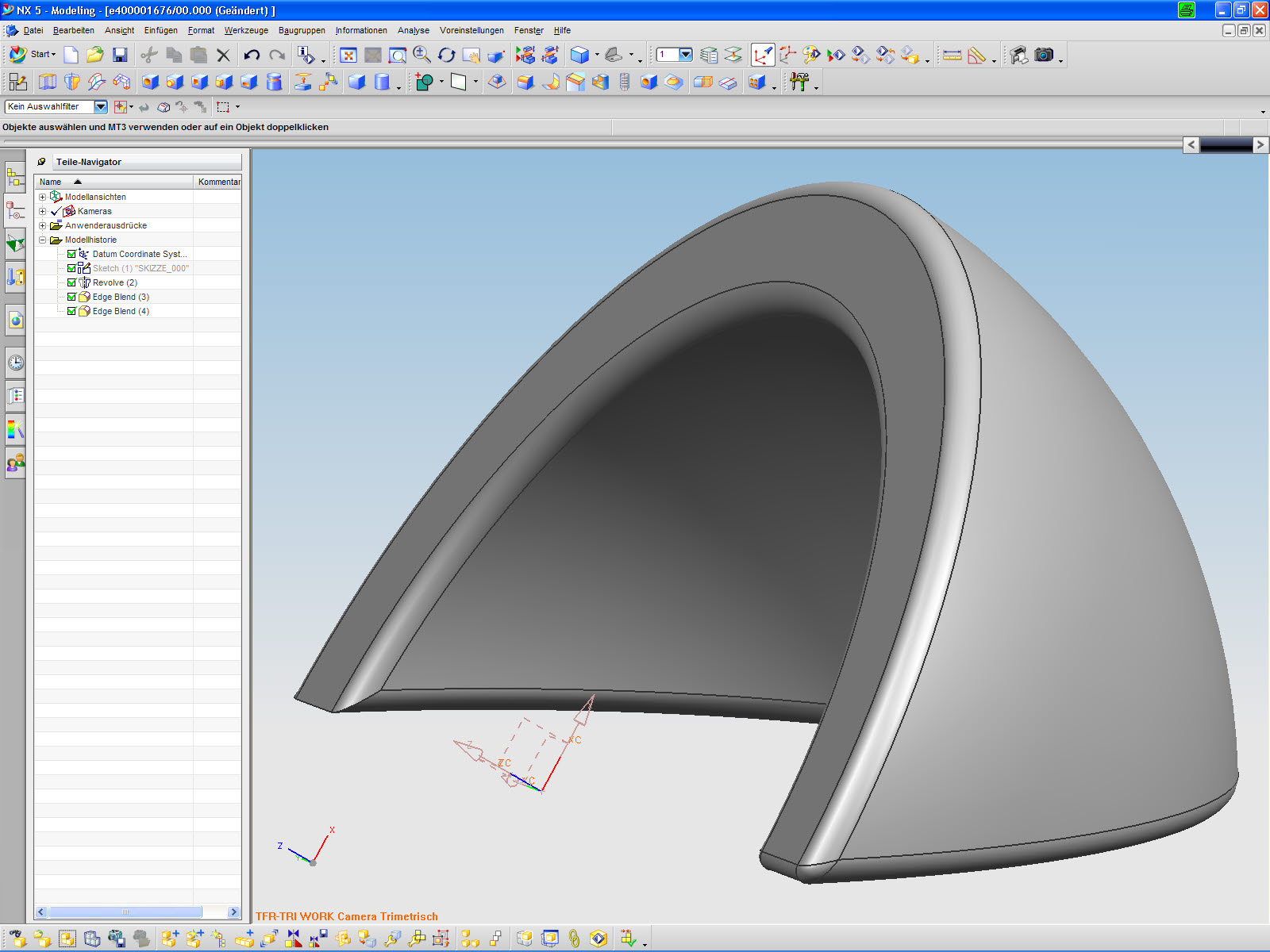The width and height of the screenshot is (1270, 952).
Task: Click the navigator horizontal scrollbar
Action: coord(125,912)
